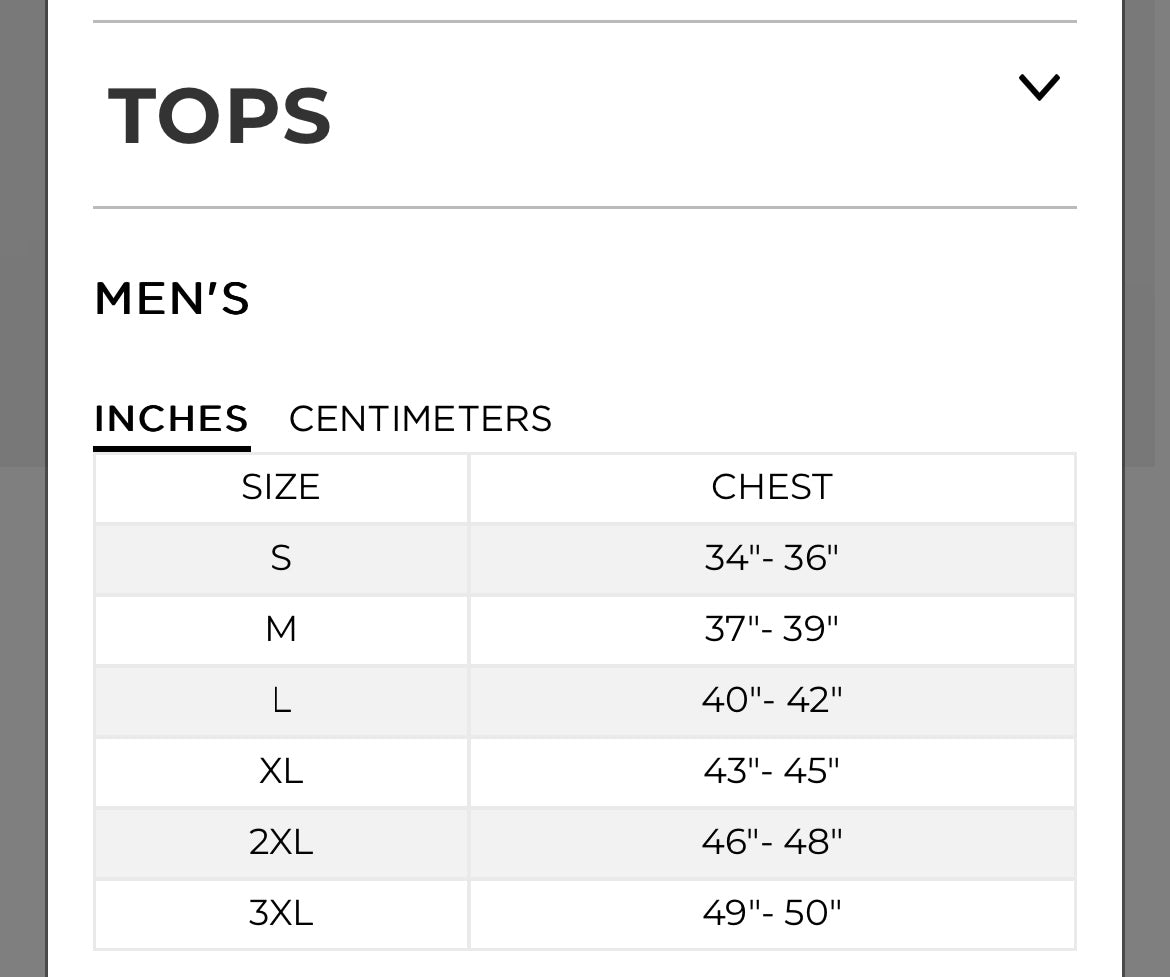Click the 46"- 48" chest measurement
Screen dimensions: 1170x977
pyautogui.click(x=771, y=842)
